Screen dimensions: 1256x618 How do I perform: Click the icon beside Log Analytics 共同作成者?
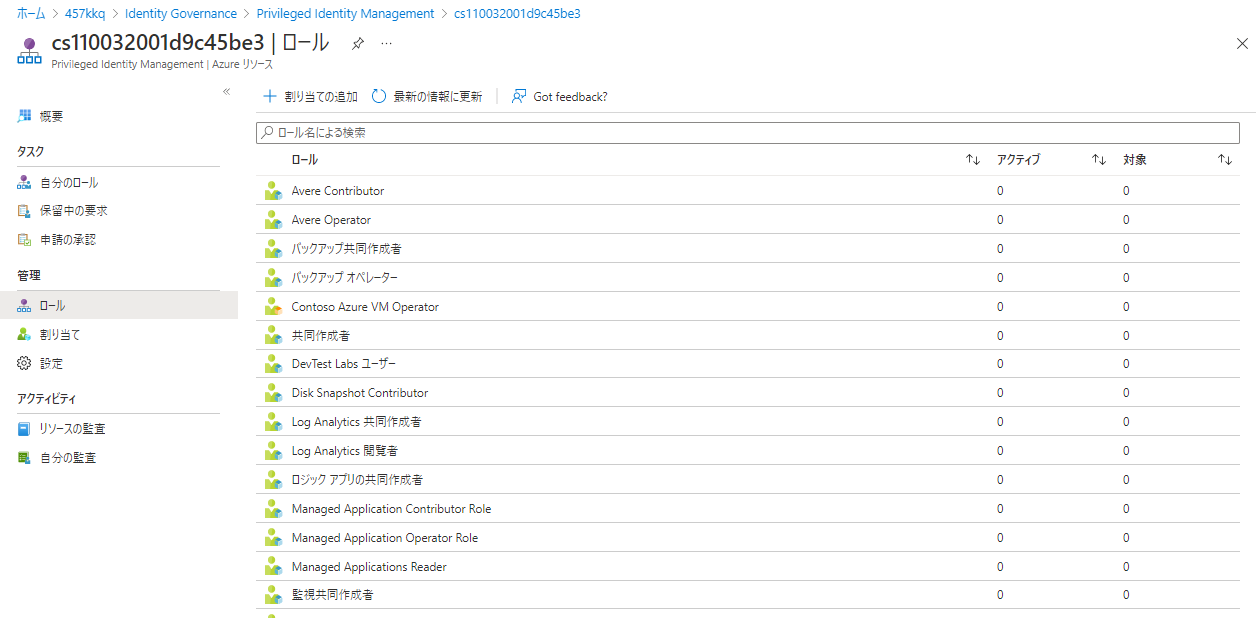coord(273,422)
